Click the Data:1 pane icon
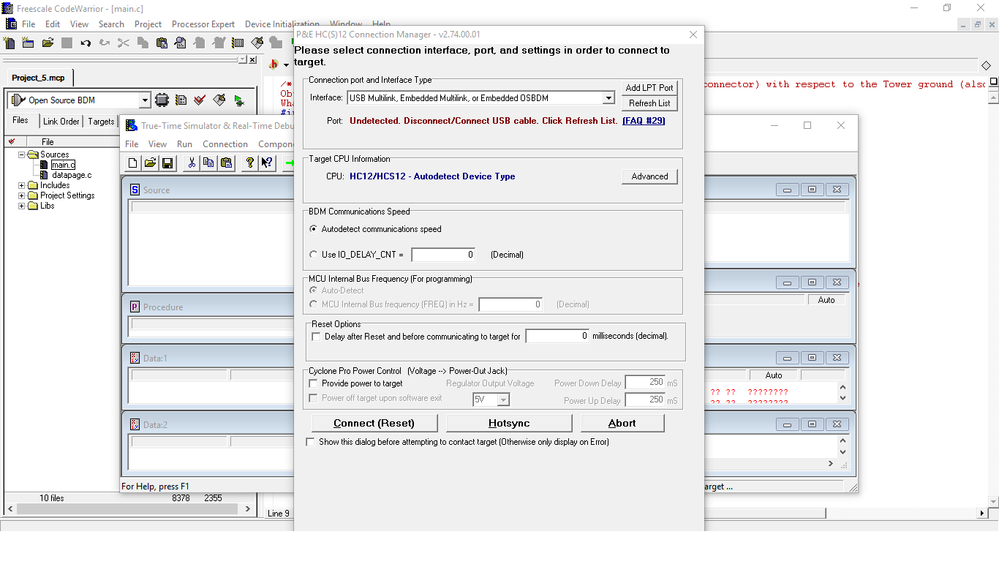This screenshot has height=562, width=999. pyautogui.click(x=134, y=358)
